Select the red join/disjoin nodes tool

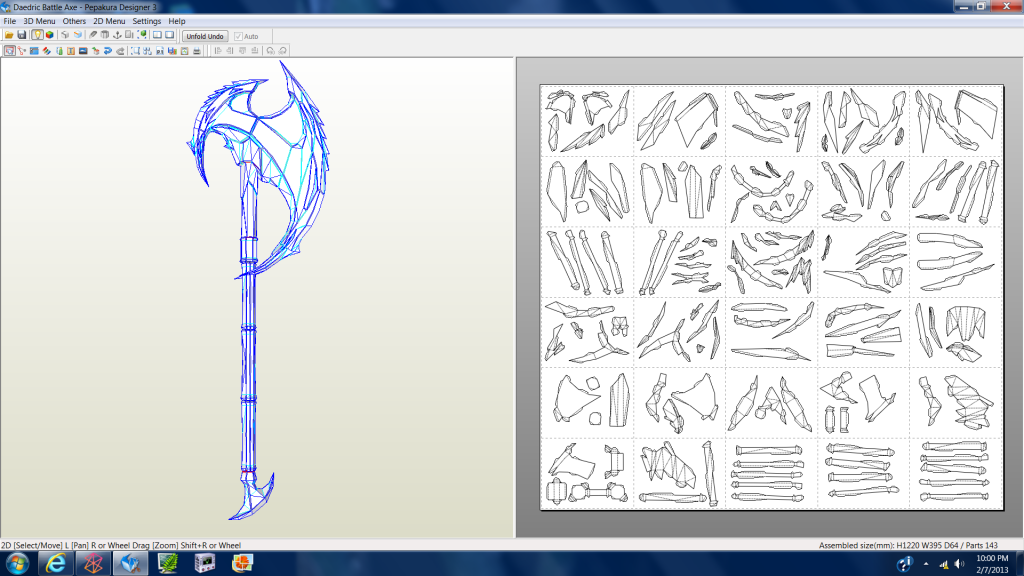22,51
